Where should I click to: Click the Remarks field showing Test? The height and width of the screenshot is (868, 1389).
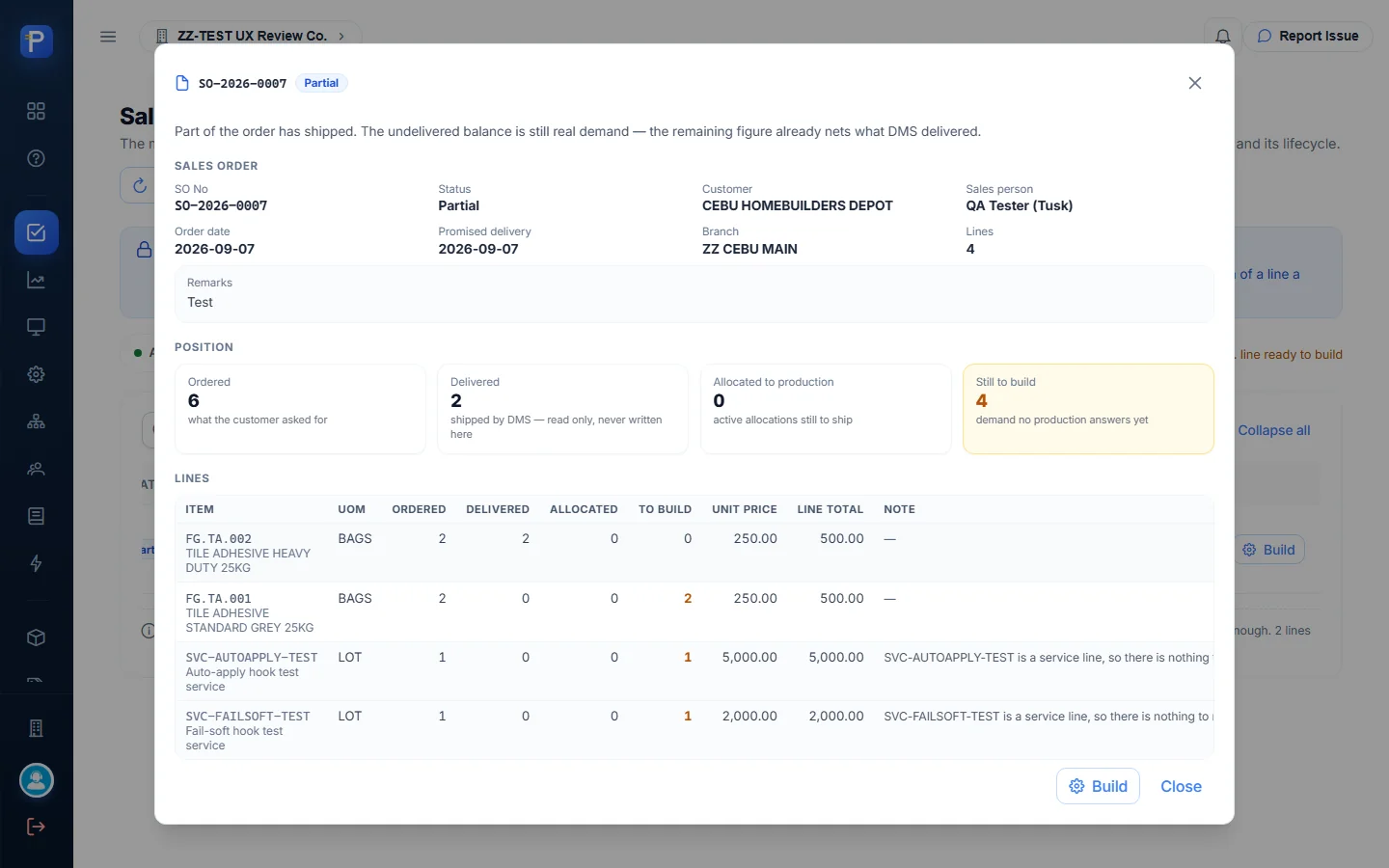click(x=694, y=294)
